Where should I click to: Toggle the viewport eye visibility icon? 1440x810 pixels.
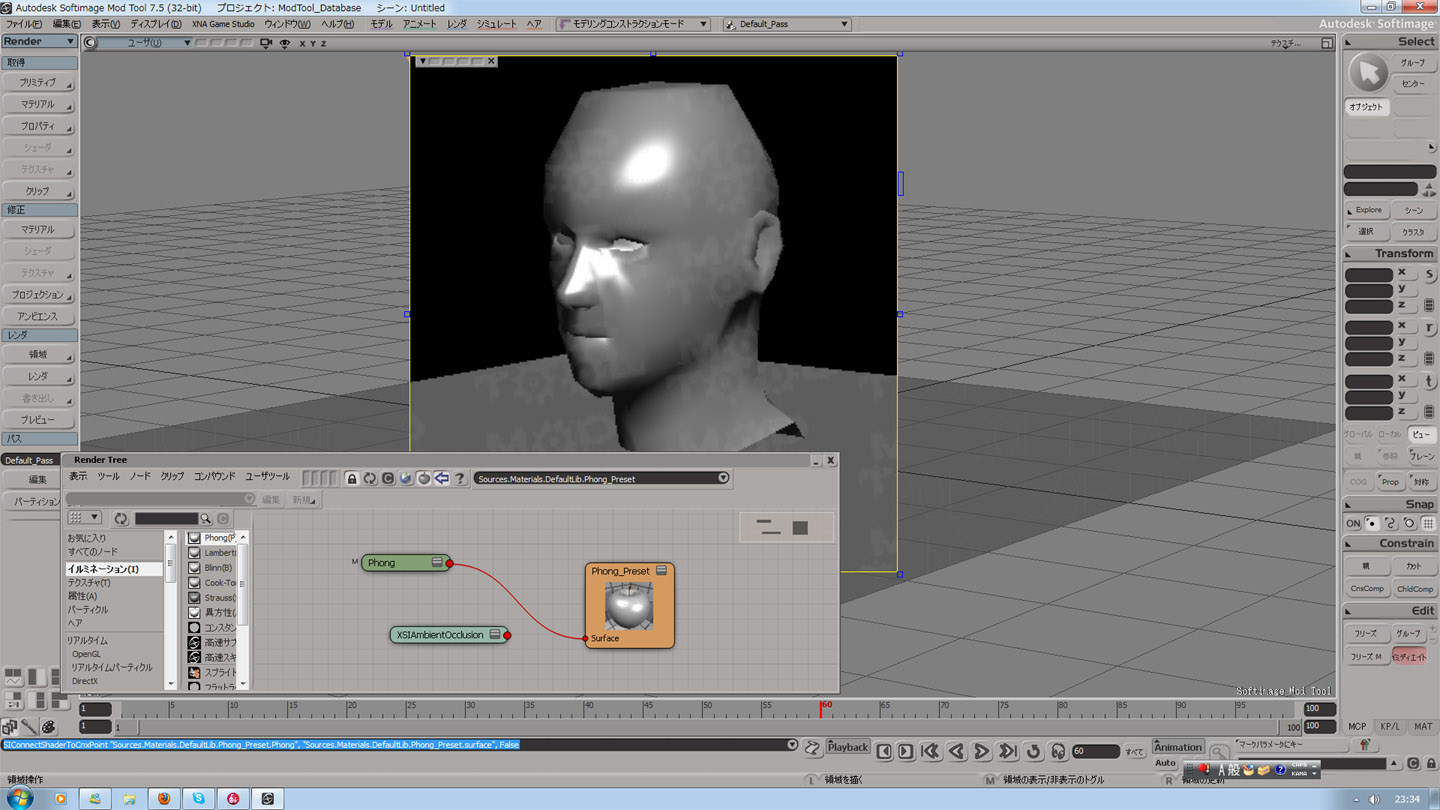[285, 43]
